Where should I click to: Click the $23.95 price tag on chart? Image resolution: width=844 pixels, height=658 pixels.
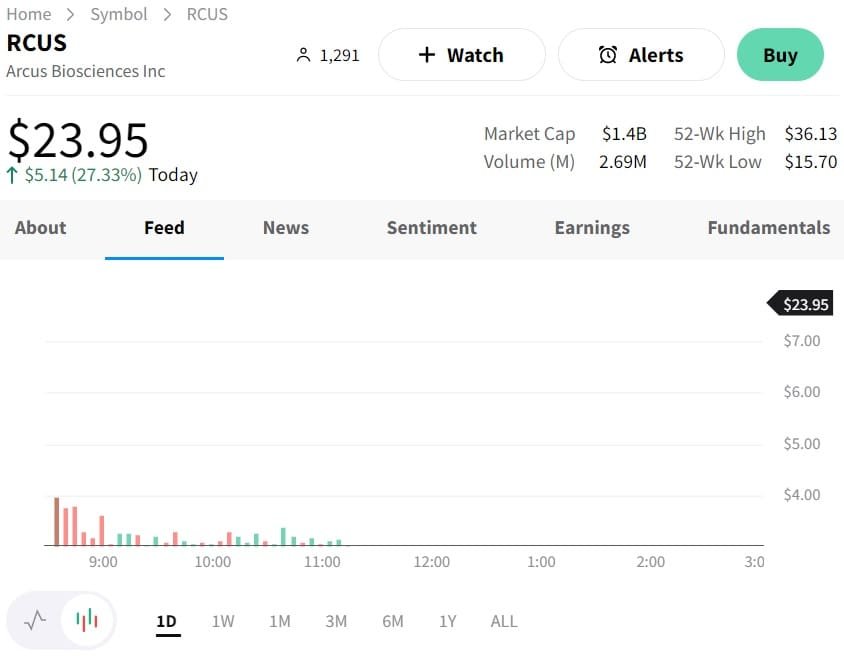click(803, 304)
